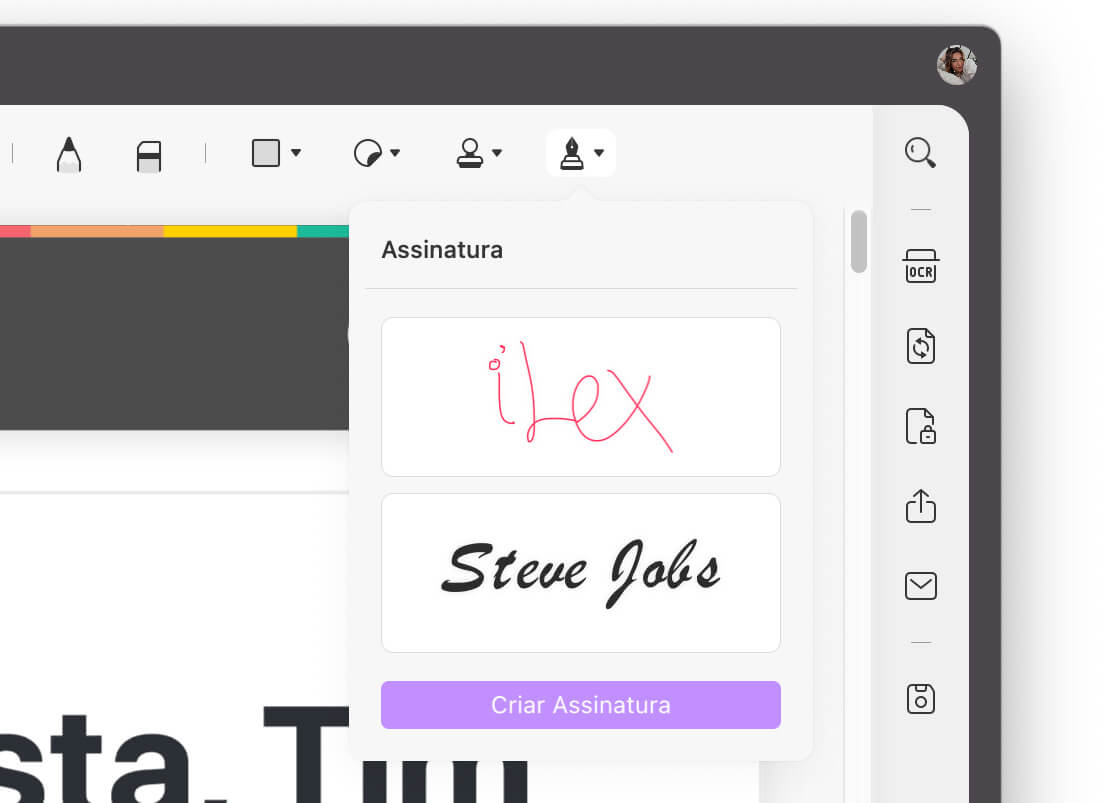This screenshot has width=1113, height=803.
Task: Click the signature pen tool icon
Action: coord(571,153)
